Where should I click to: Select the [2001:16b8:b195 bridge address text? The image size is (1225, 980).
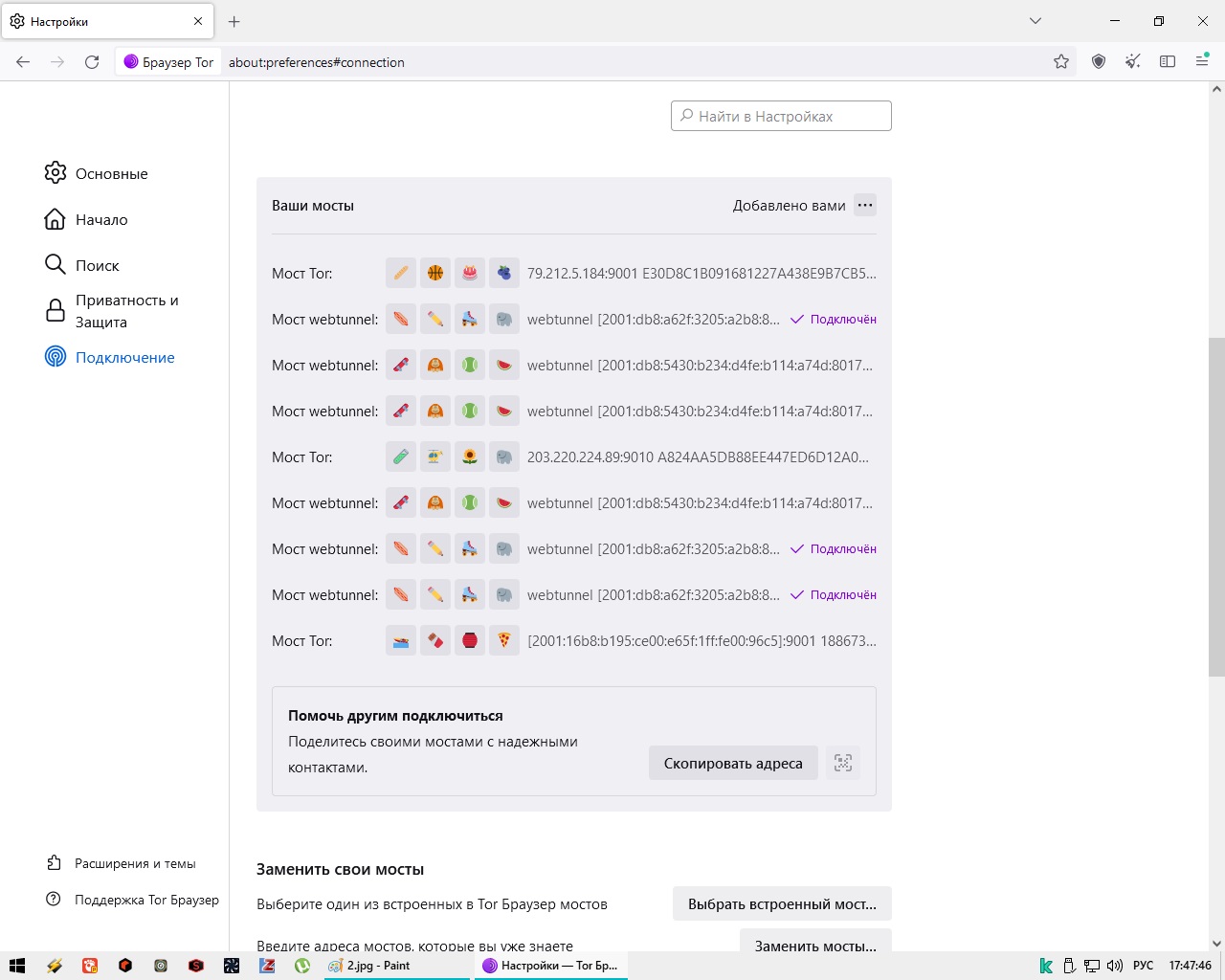[702, 640]
